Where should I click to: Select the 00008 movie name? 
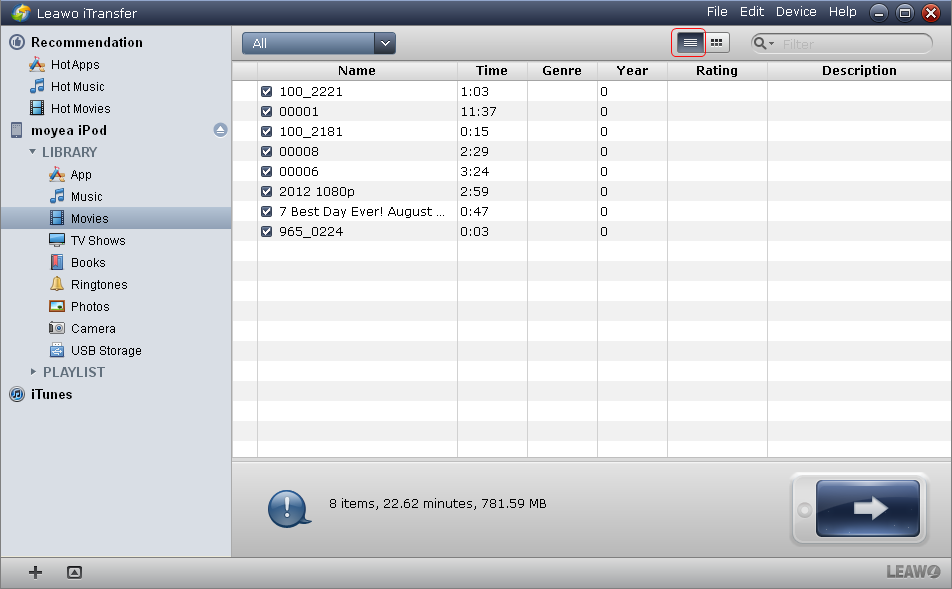tap(299, 152)
